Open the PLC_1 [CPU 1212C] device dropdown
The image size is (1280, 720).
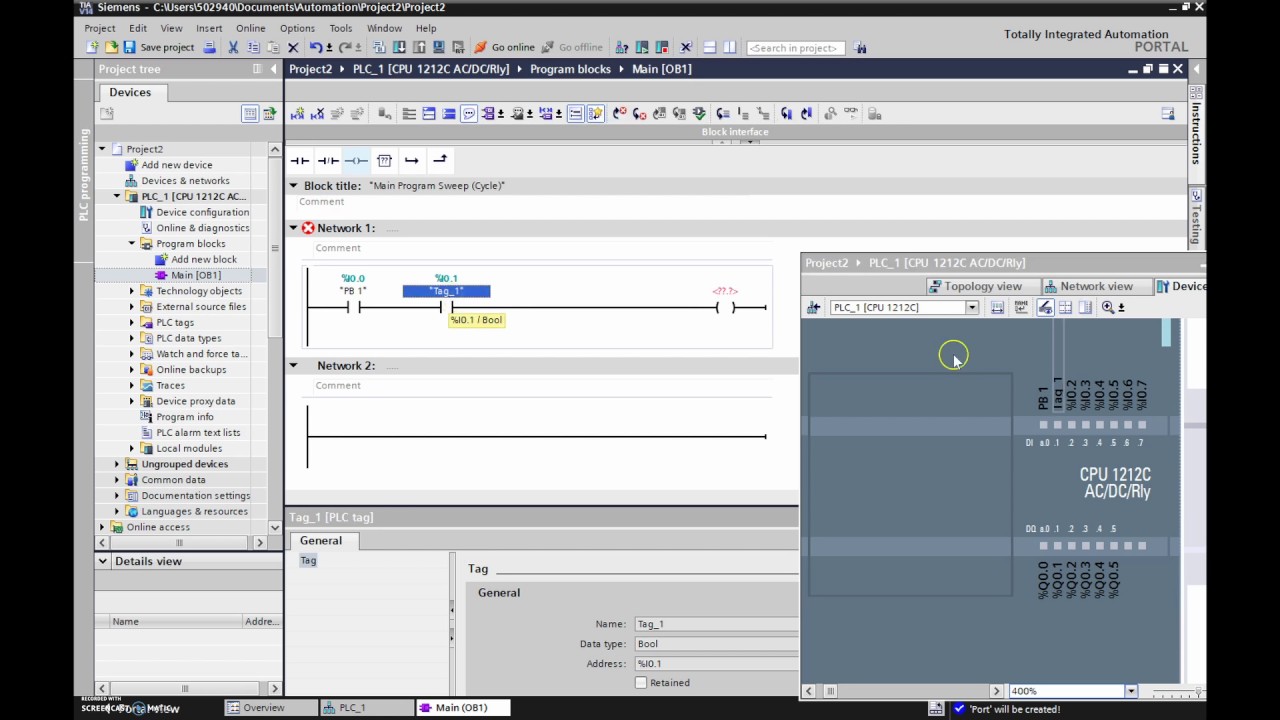[x=971, y=308]
